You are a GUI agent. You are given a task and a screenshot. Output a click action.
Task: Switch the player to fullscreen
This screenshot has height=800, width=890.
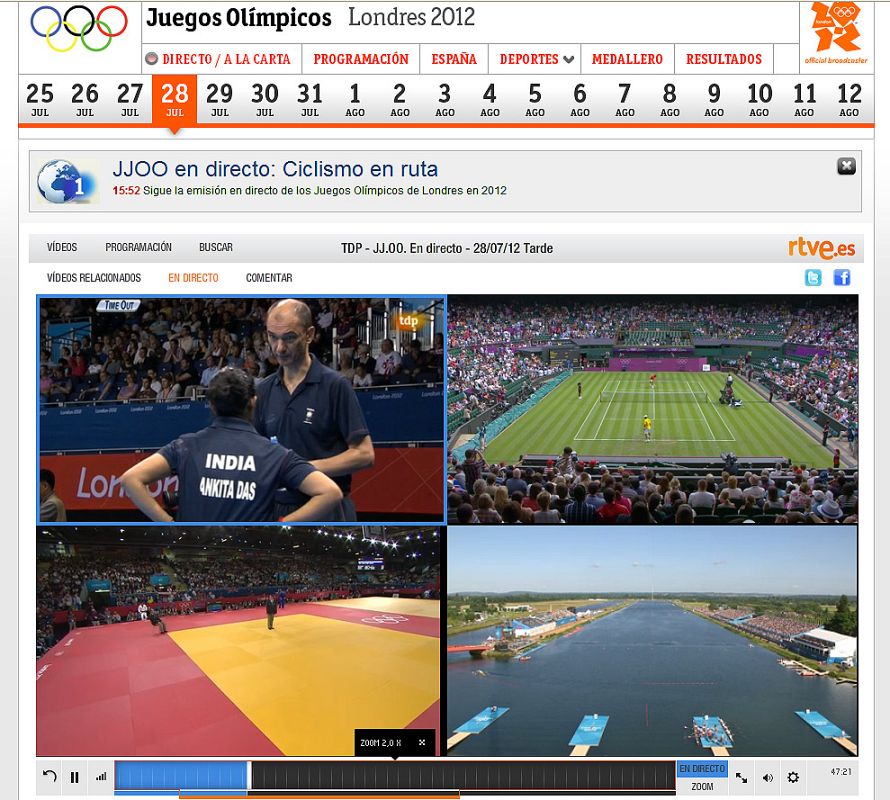point(741,777)
